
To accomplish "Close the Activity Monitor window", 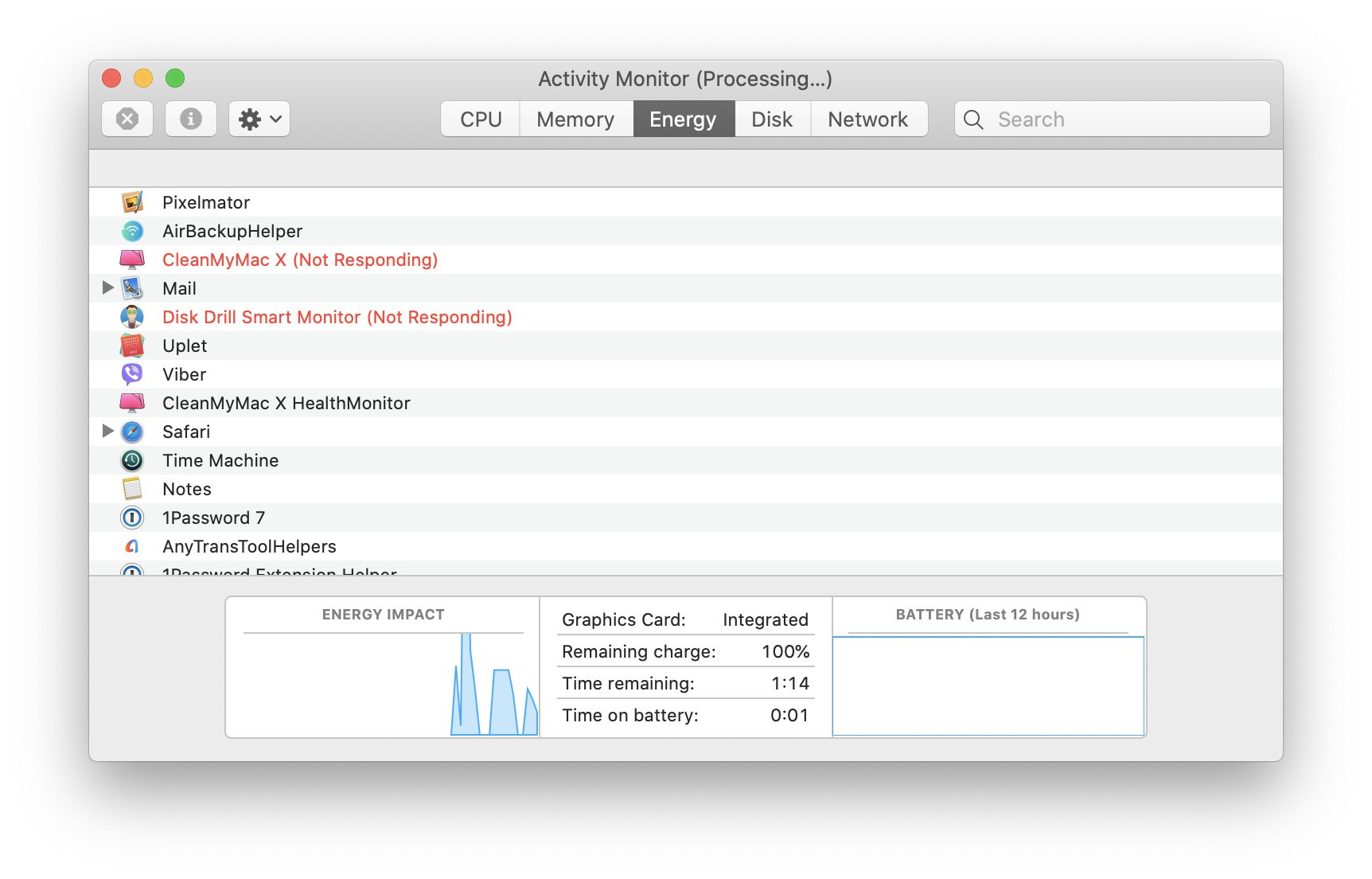I will pyautogui.click(x=111, y=78).
